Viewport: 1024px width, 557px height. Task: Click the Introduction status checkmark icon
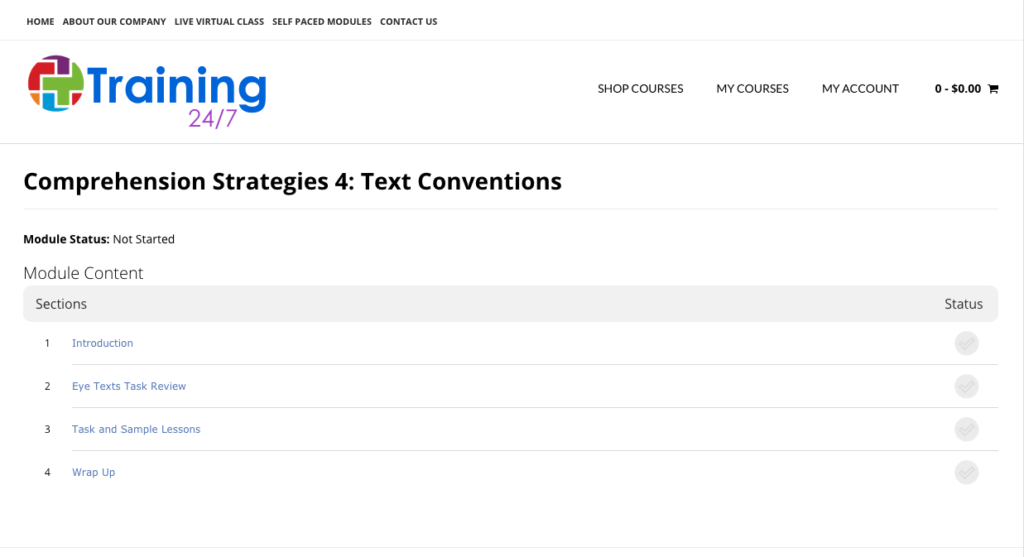[966, 343]
